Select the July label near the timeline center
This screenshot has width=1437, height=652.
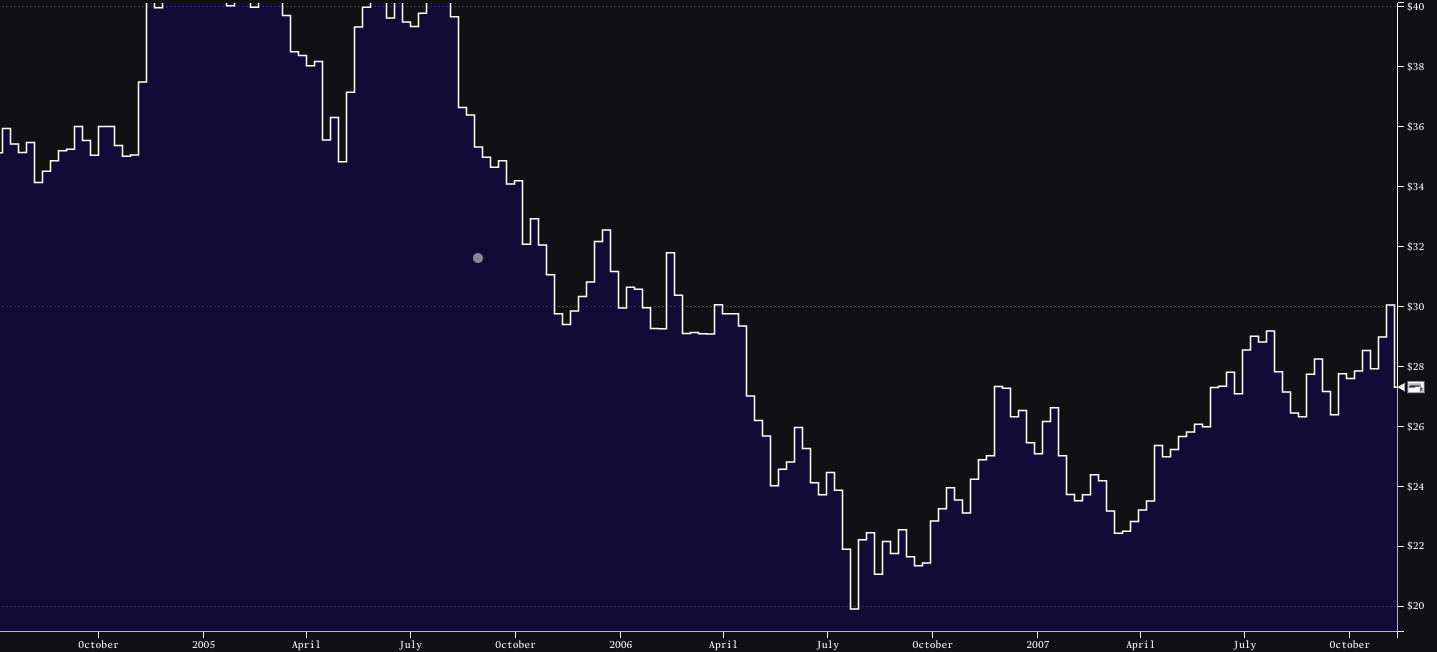coord(828,644)
